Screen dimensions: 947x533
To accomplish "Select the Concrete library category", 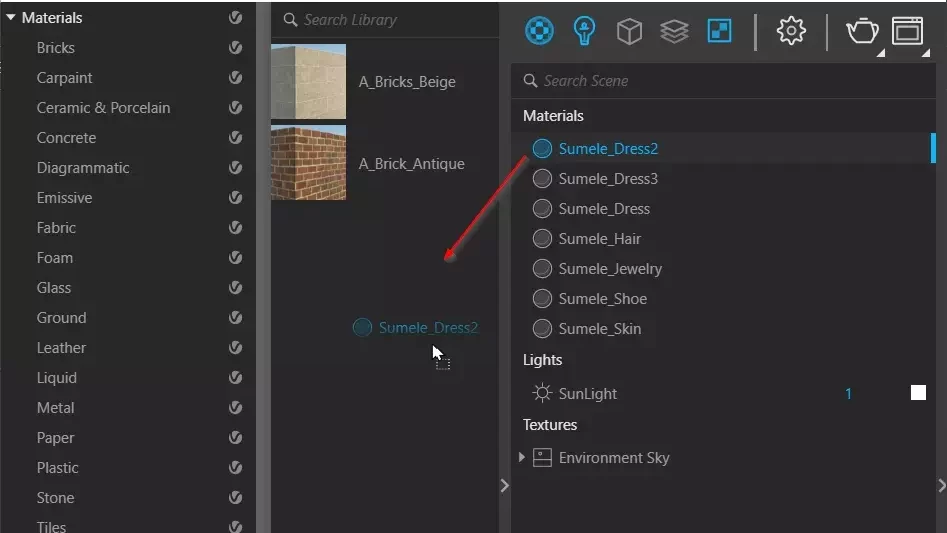I will (x=66, y=138).
